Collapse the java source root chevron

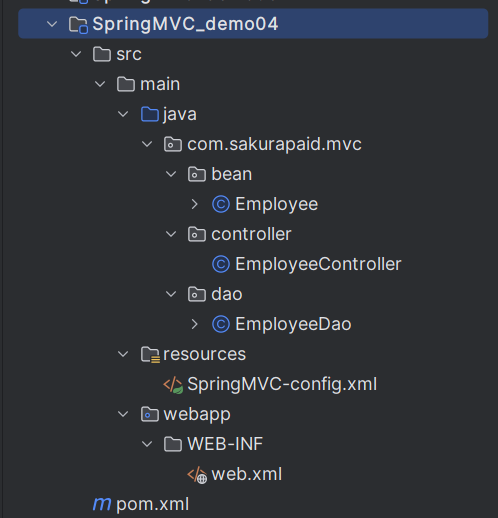click(123, 114)
